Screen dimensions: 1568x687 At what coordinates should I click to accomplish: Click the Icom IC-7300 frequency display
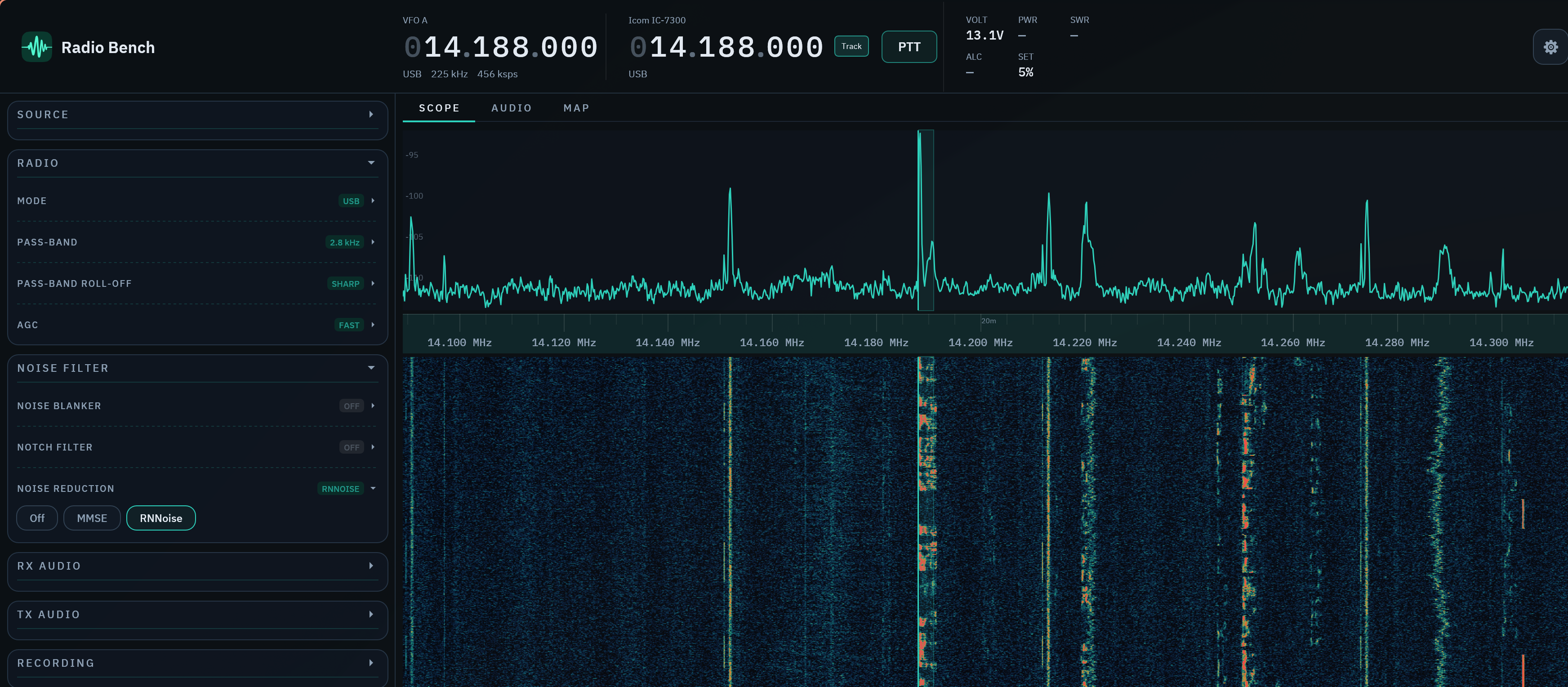[726, 48]
